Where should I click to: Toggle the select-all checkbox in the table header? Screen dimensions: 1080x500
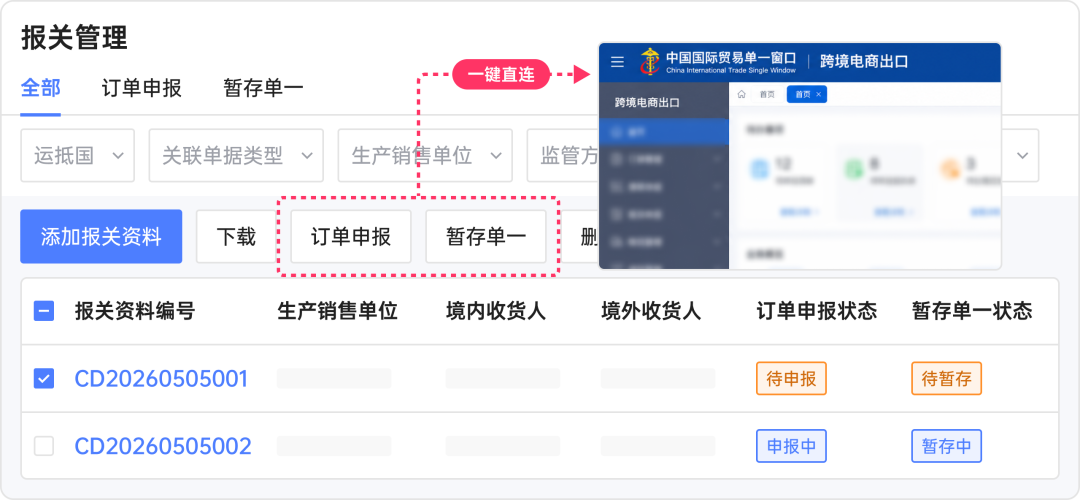pos(44,312)
